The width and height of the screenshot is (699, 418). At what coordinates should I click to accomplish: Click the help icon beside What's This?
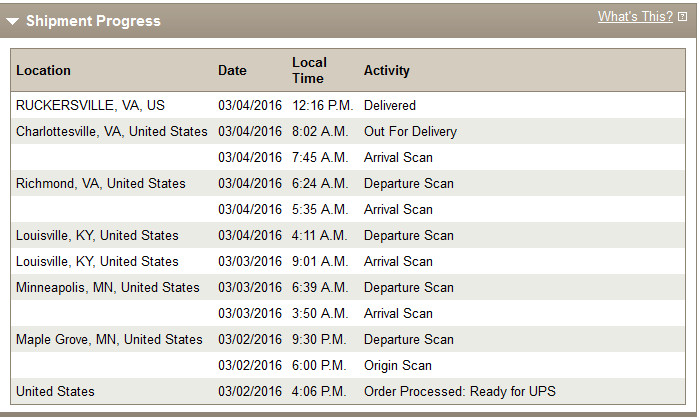coord(682,17)
